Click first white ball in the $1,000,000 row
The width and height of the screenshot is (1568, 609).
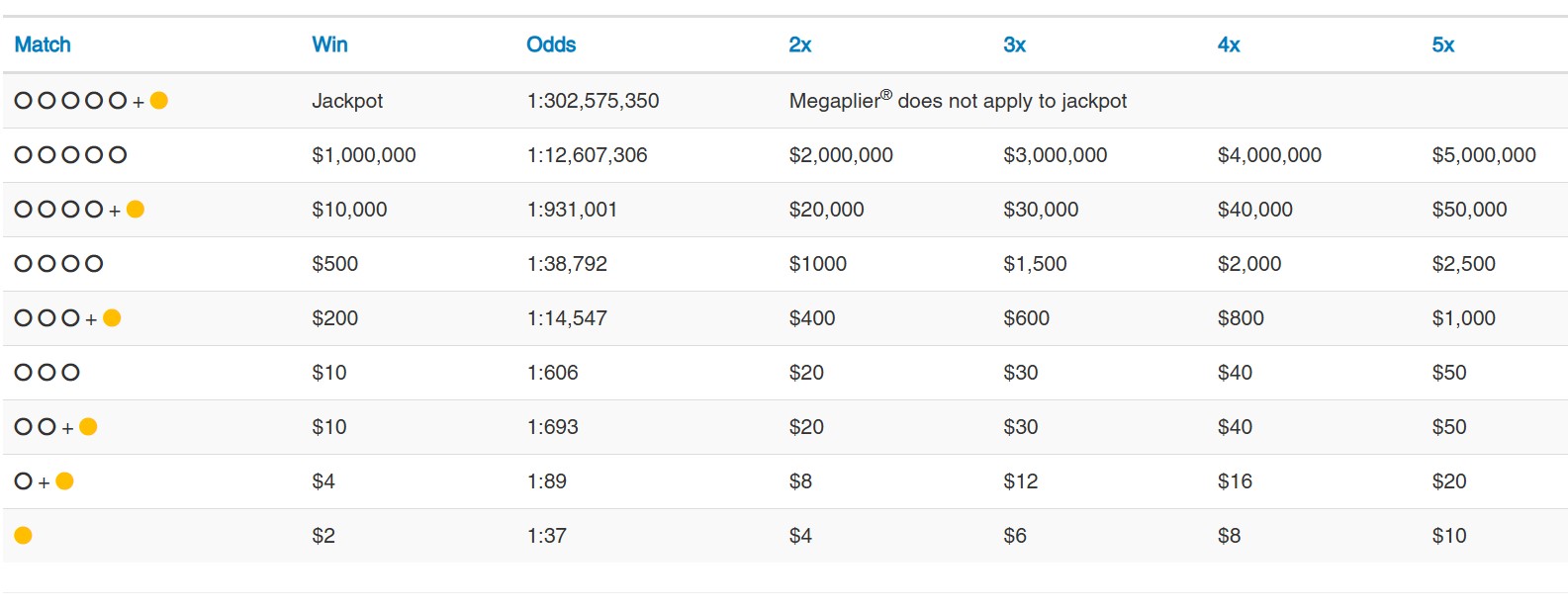click(x=24, y=154)
